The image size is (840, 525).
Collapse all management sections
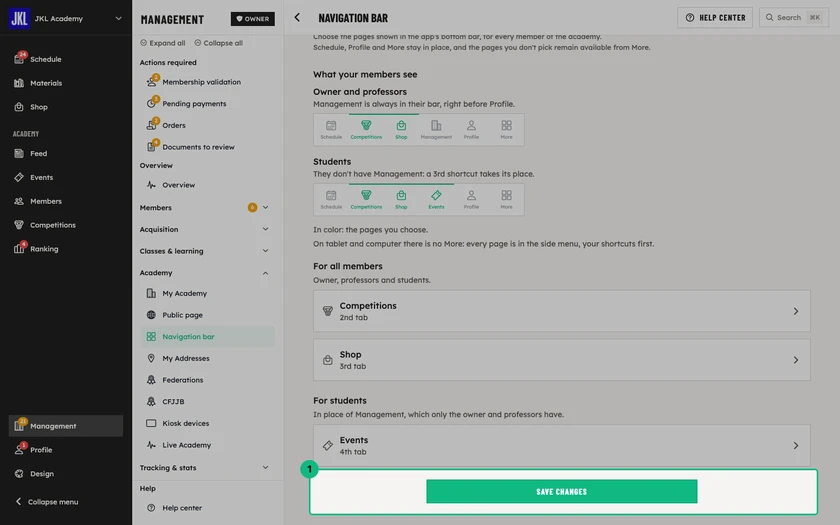(x=218, y=43)
